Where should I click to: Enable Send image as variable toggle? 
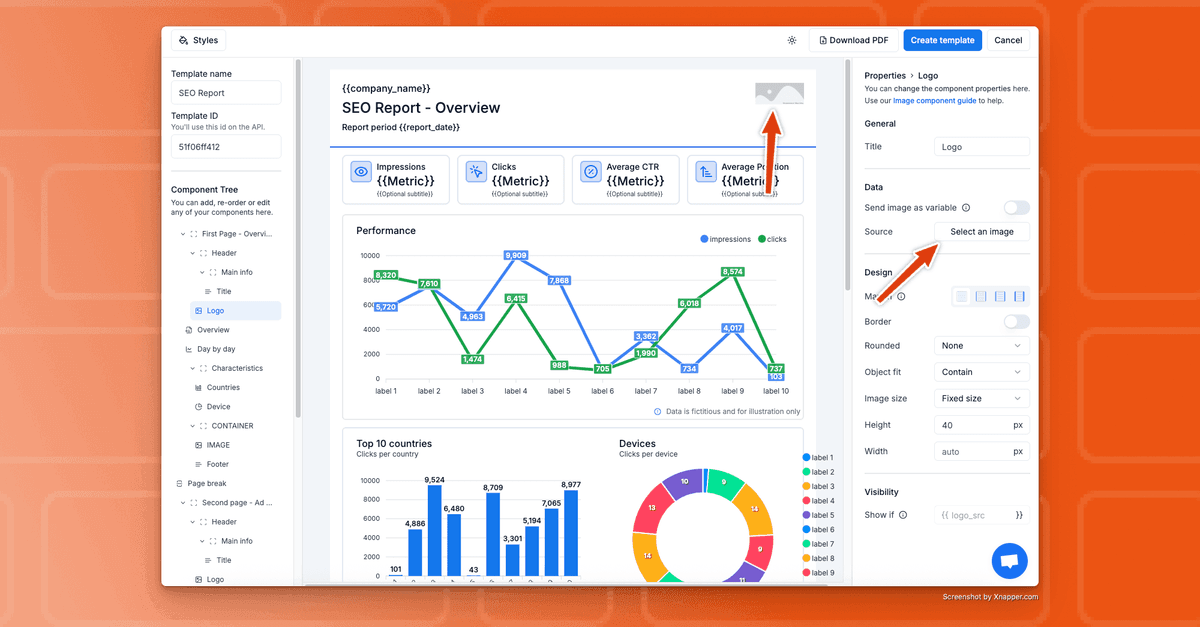[x=1016, y=208]
